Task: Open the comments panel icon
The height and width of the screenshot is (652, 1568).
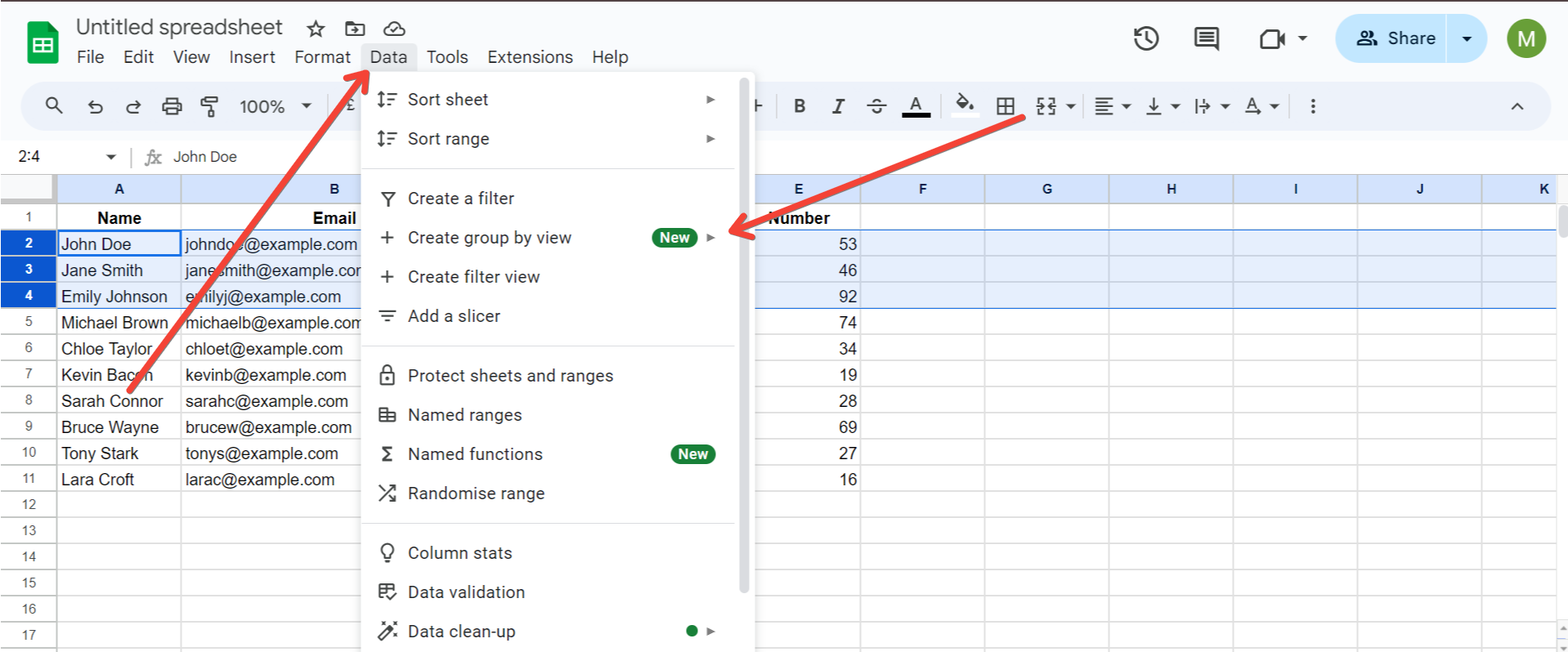Action: click(1207, 38)
